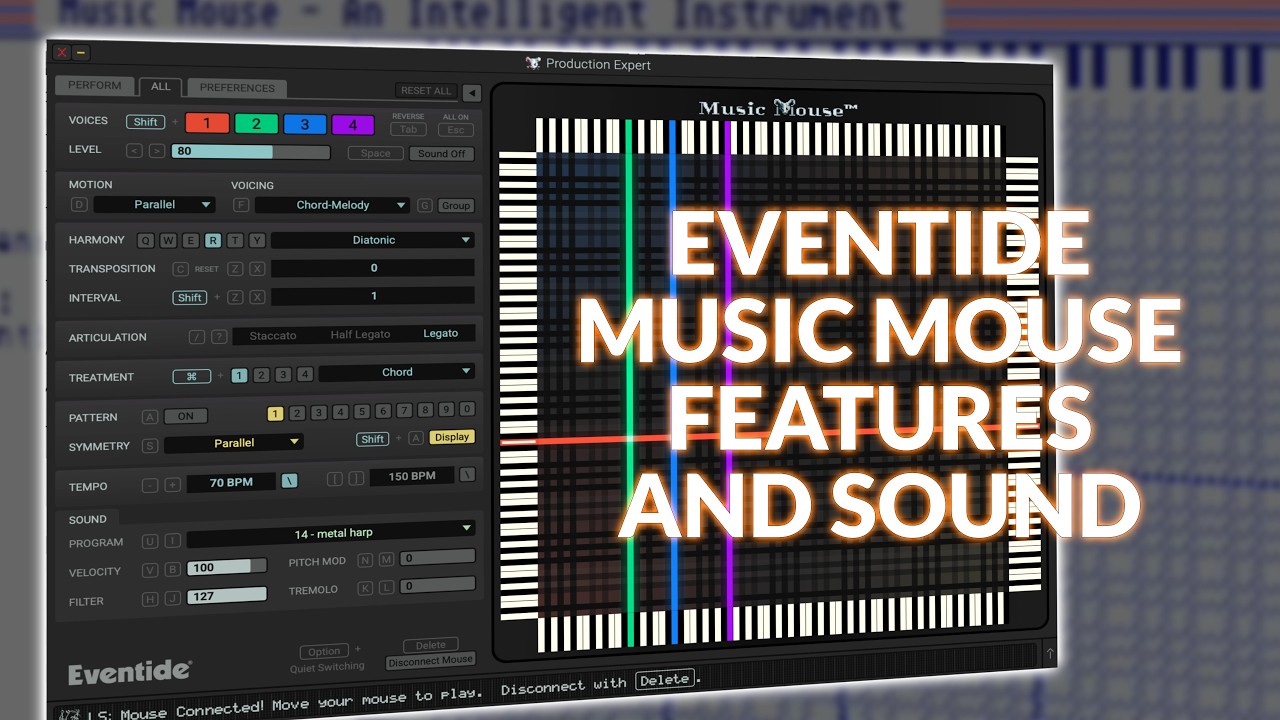Toggle Sound Off

coord(441,154)
